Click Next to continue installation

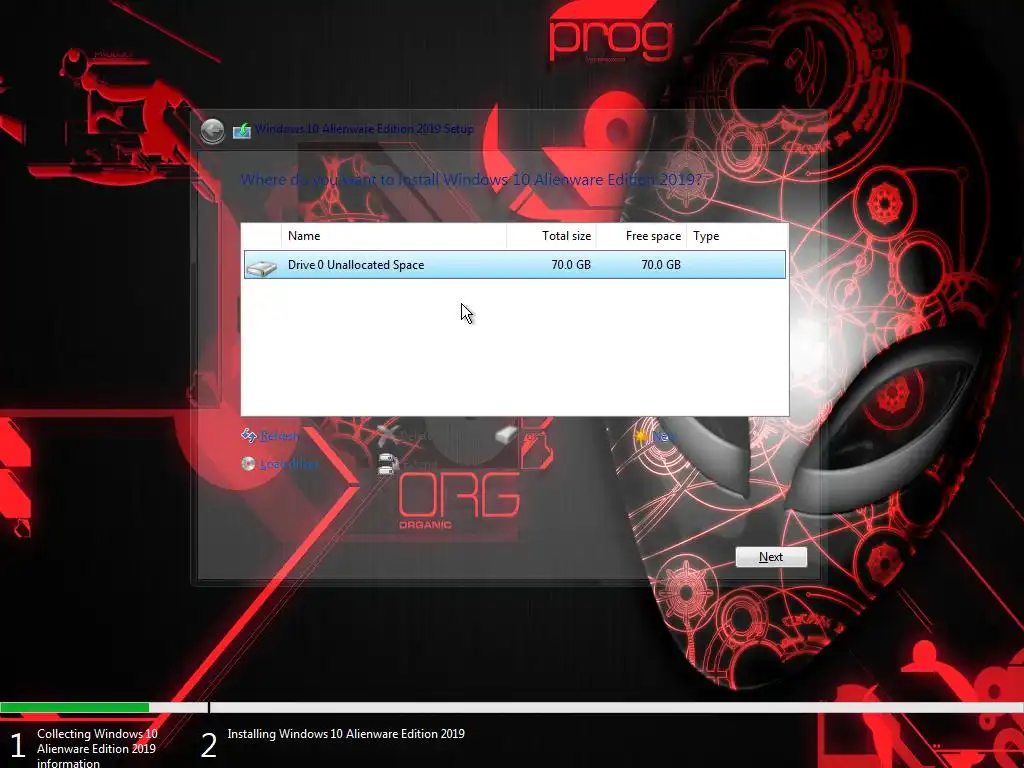[x=771, y=557]
